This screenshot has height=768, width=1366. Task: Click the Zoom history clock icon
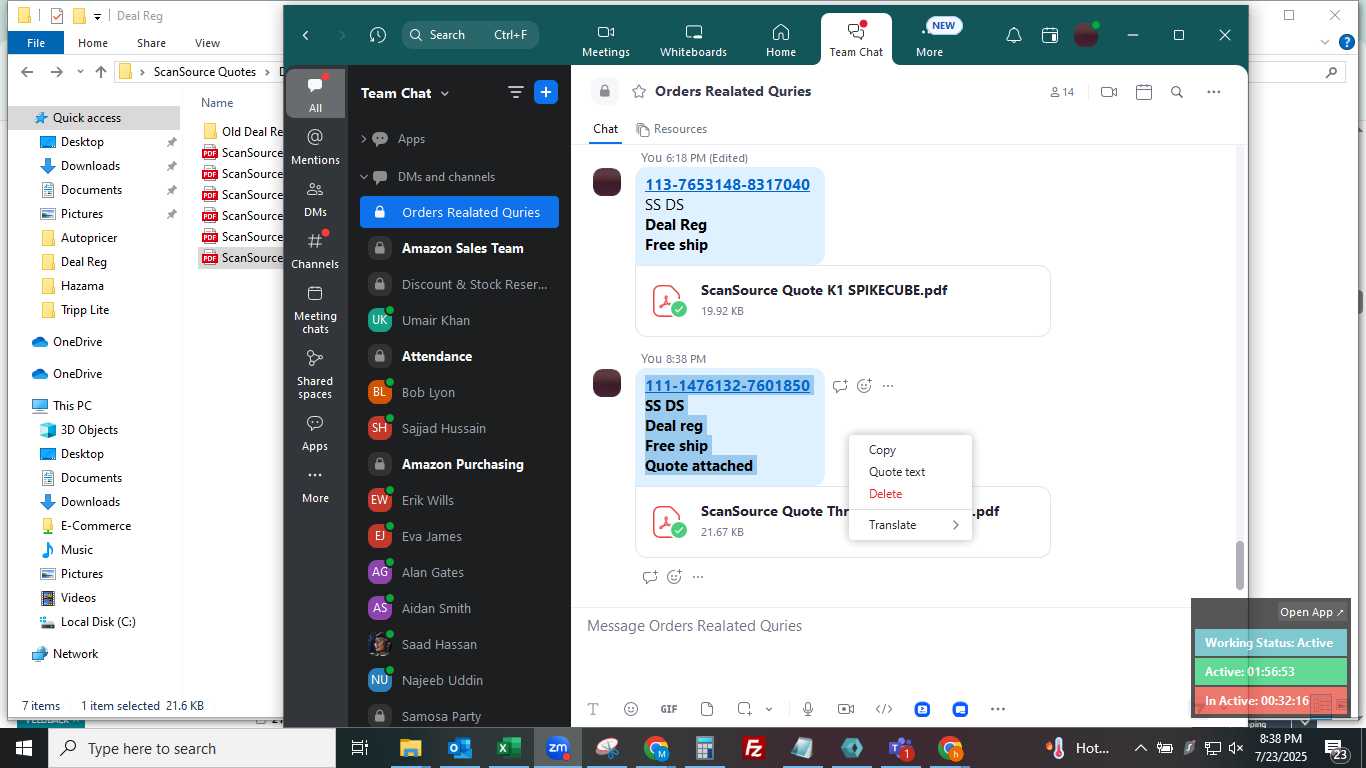coord(377,35)
